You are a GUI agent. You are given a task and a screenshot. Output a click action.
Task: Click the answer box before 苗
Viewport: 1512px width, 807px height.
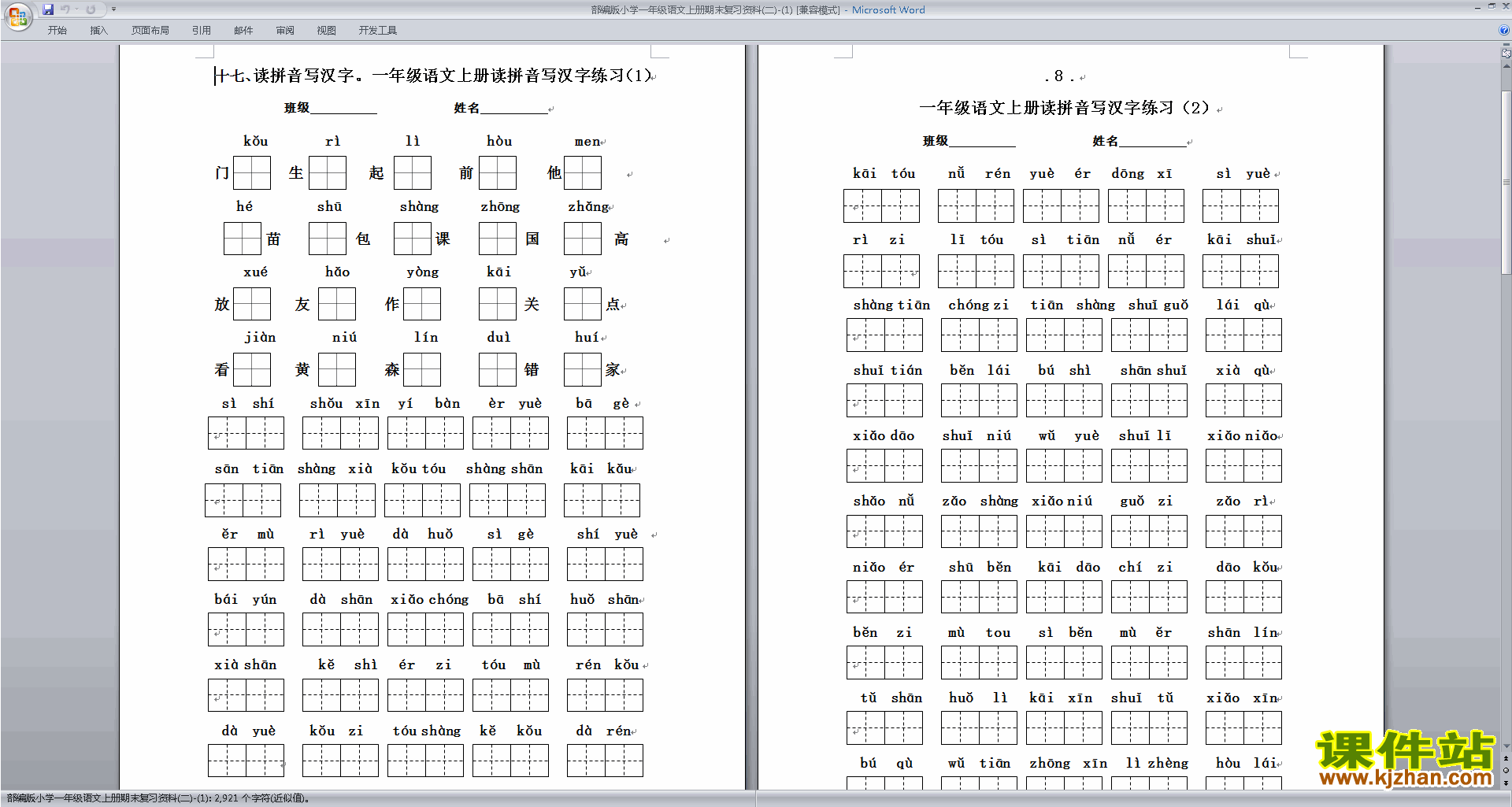[243, 238]
